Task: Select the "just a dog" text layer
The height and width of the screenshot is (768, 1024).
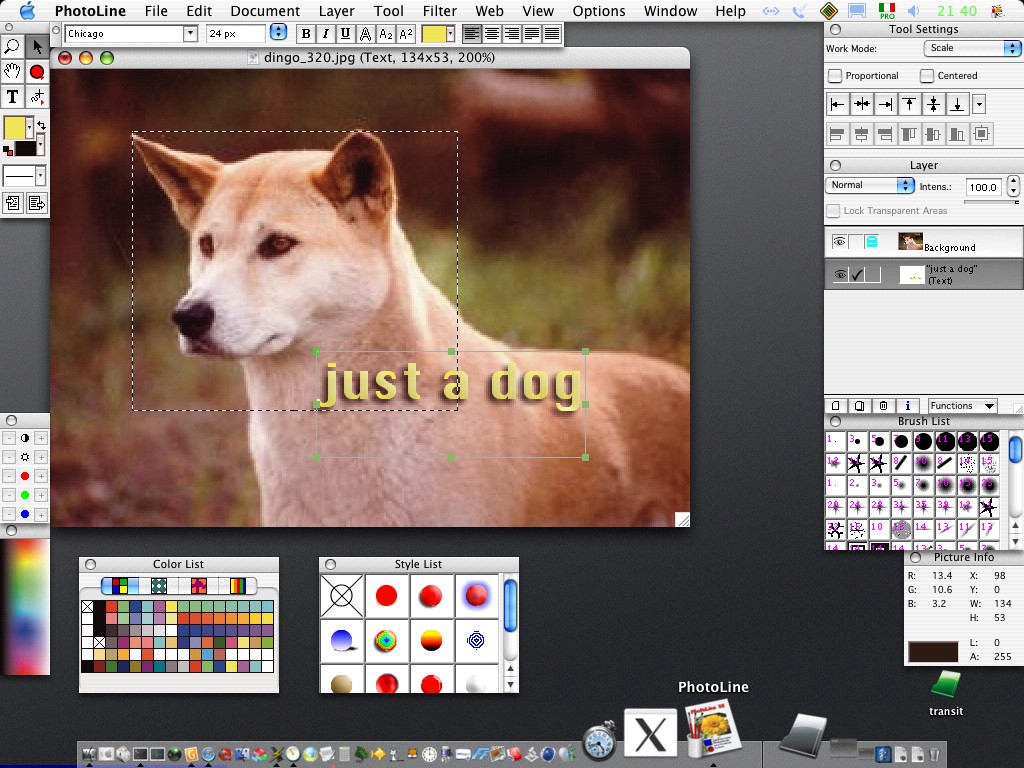Action: [951, 275]
